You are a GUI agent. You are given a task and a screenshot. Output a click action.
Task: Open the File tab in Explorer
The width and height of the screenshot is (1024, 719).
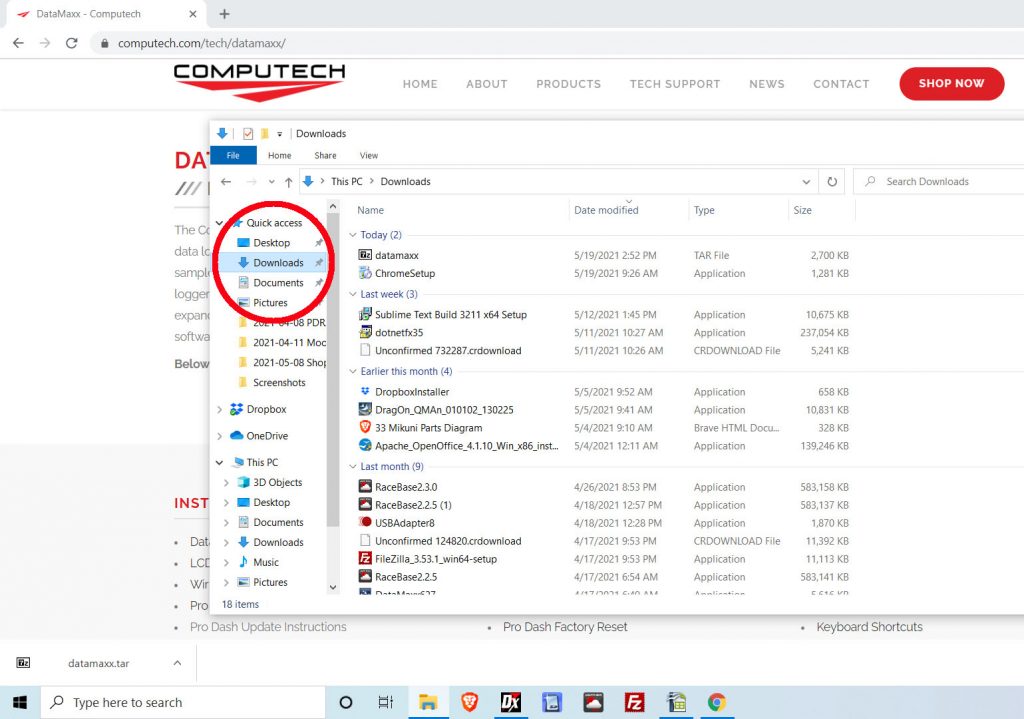point(233,155)
